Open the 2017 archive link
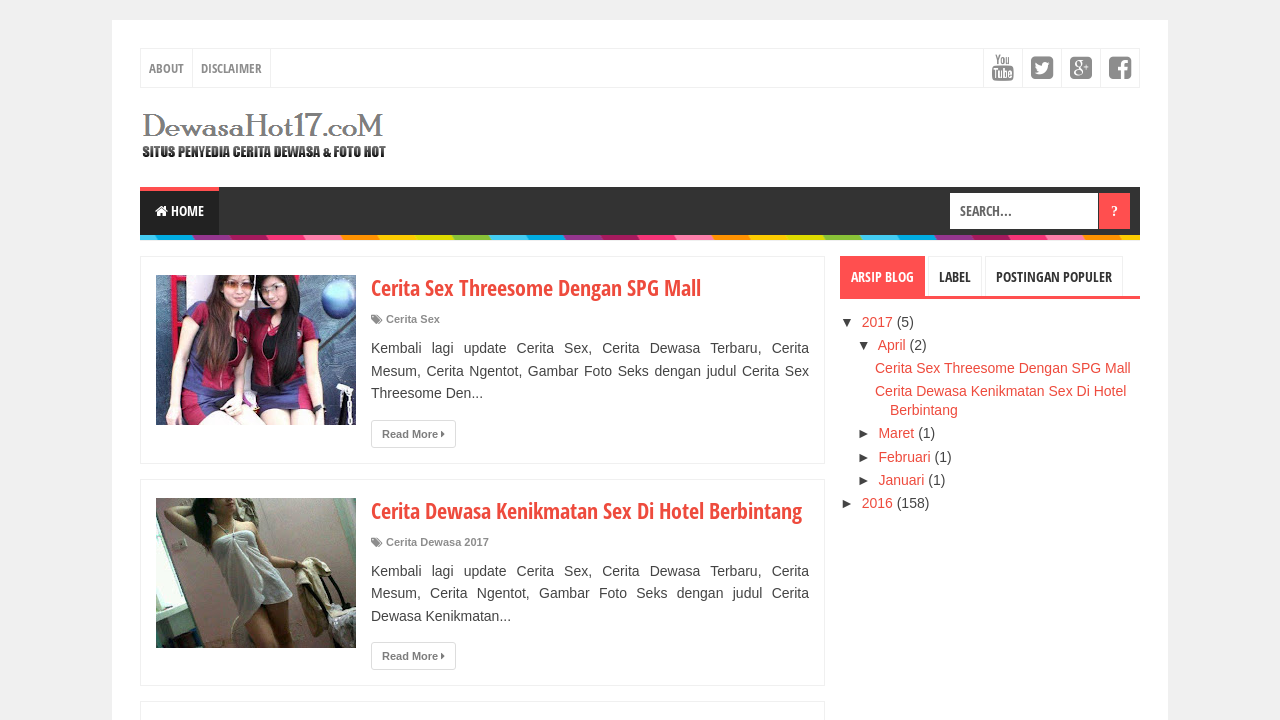1280x720 pixels. (877, 322)
